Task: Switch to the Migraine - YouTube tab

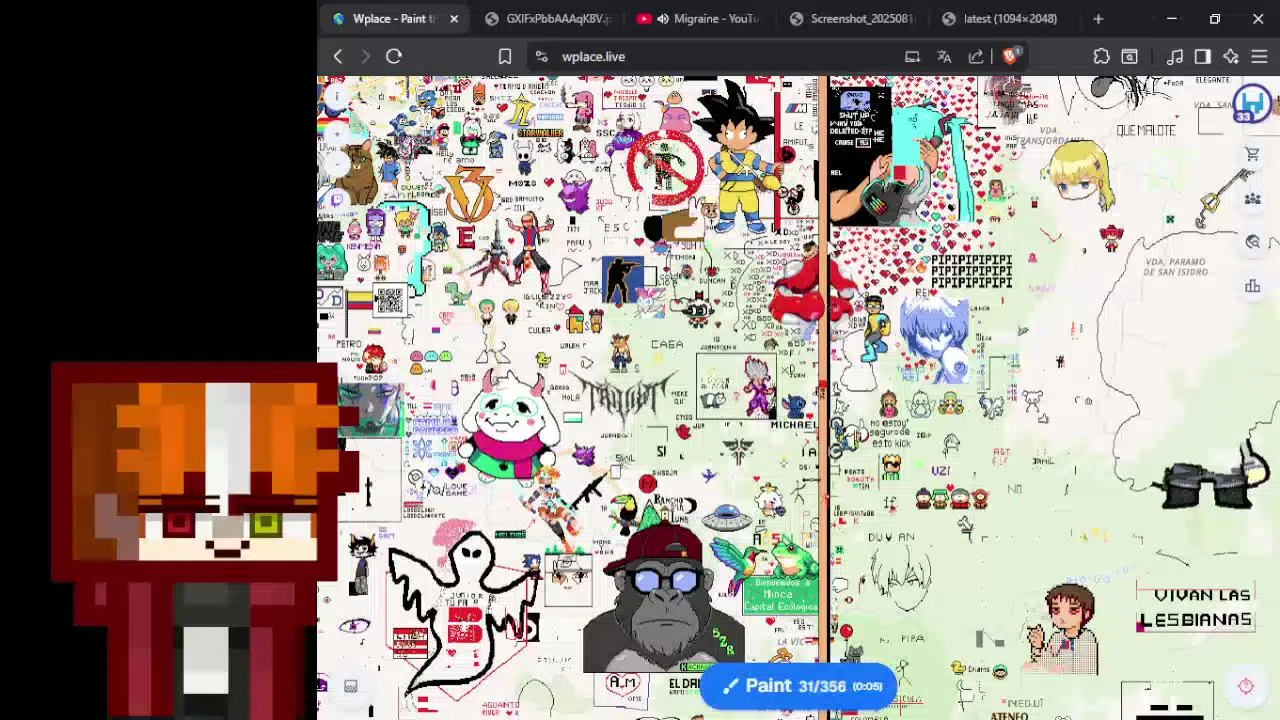Action: pyautogui.click(x=700, y=18)
